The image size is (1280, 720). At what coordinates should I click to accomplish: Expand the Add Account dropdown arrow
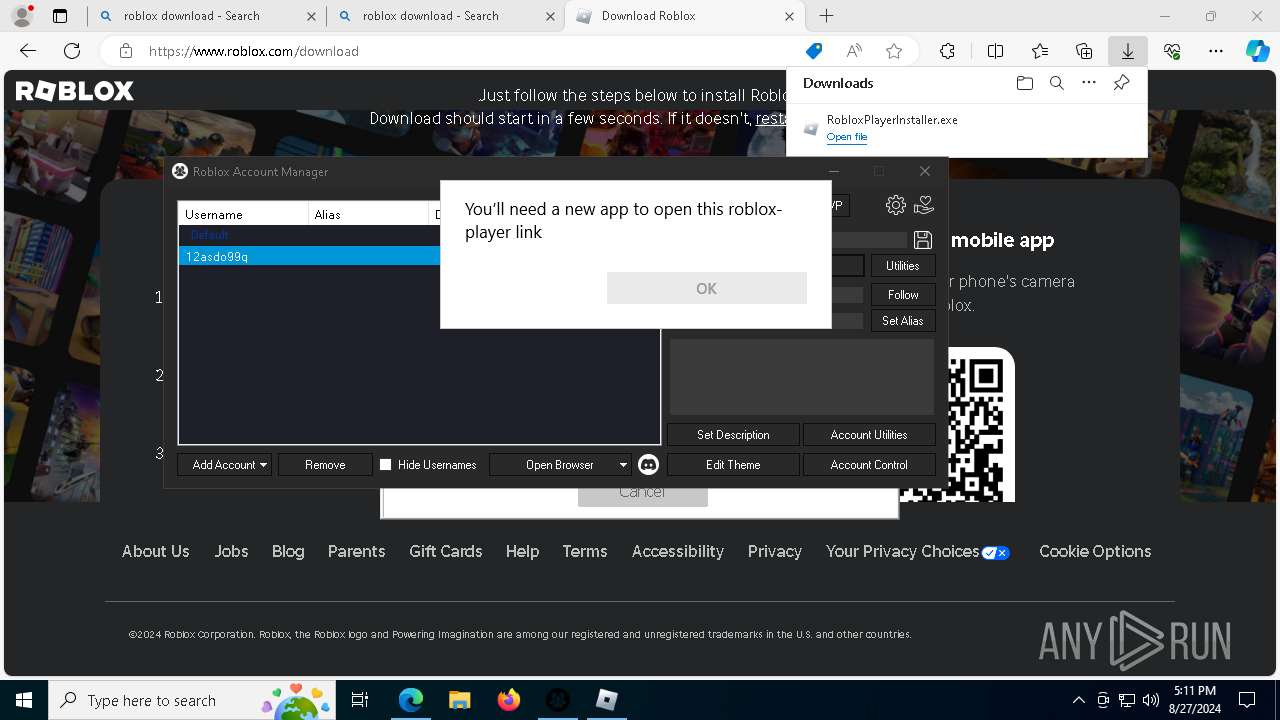263,465
